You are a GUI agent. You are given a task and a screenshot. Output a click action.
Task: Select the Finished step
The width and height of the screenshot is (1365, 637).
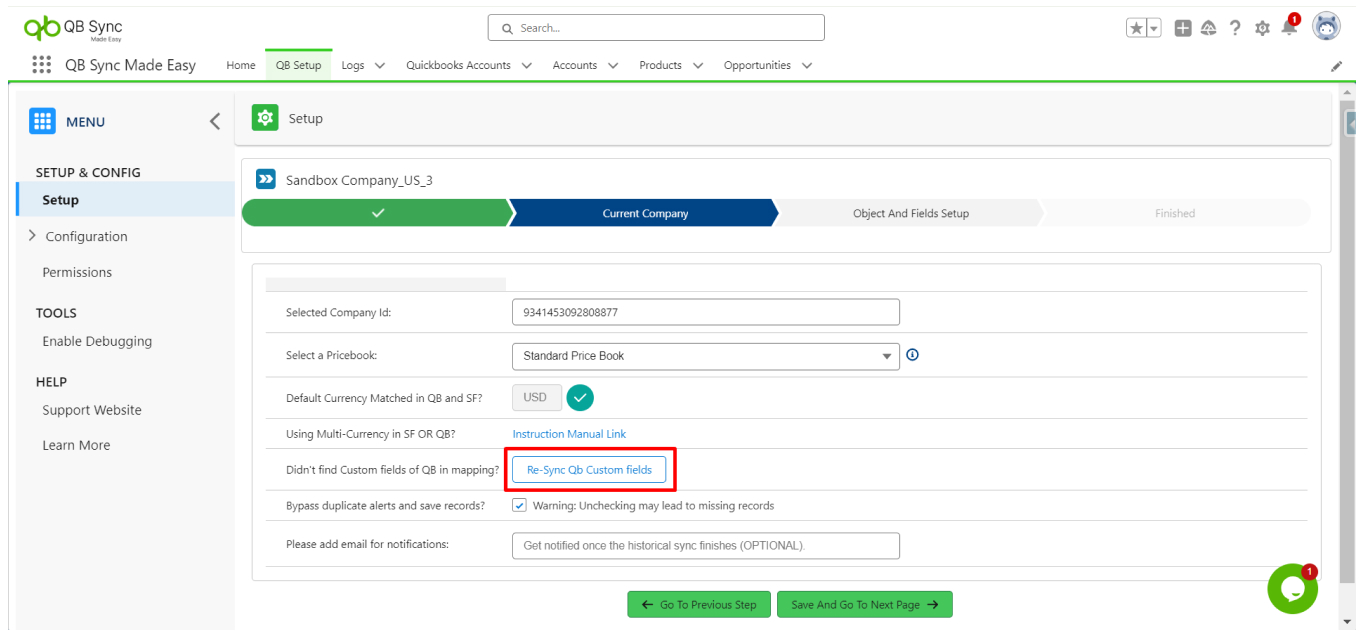coord(1175,213)
